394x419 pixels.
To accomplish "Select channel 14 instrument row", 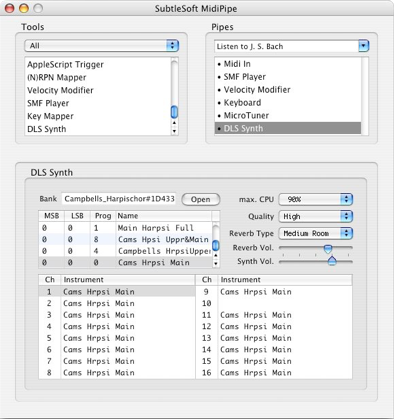I will click(274, 350).
